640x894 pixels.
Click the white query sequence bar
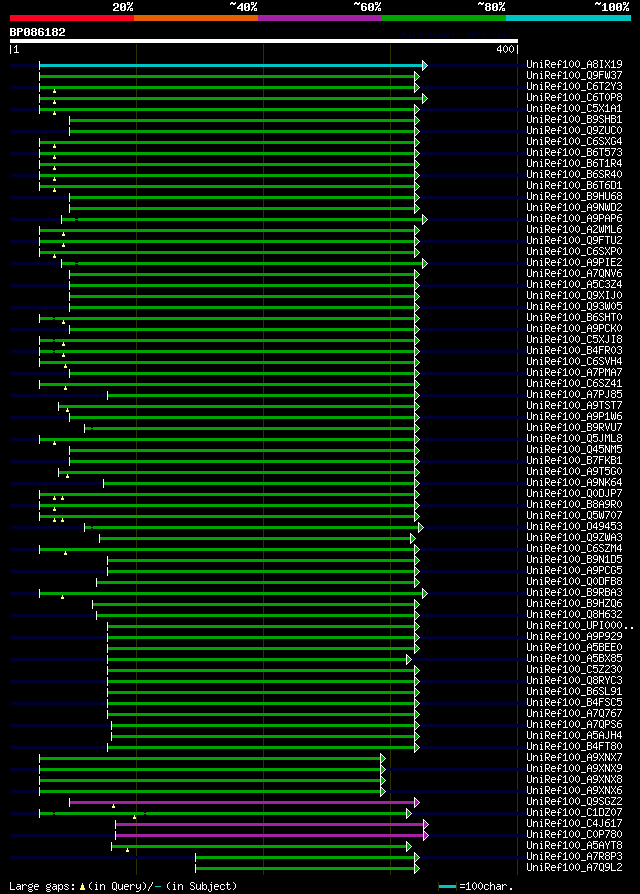click(264, 41)
